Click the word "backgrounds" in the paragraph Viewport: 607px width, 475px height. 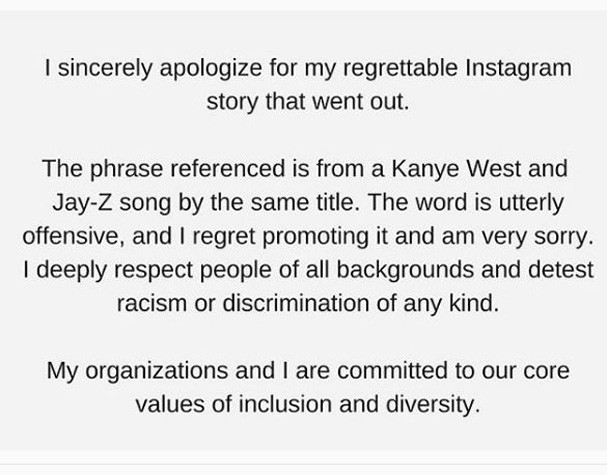[x=405, y=270]
